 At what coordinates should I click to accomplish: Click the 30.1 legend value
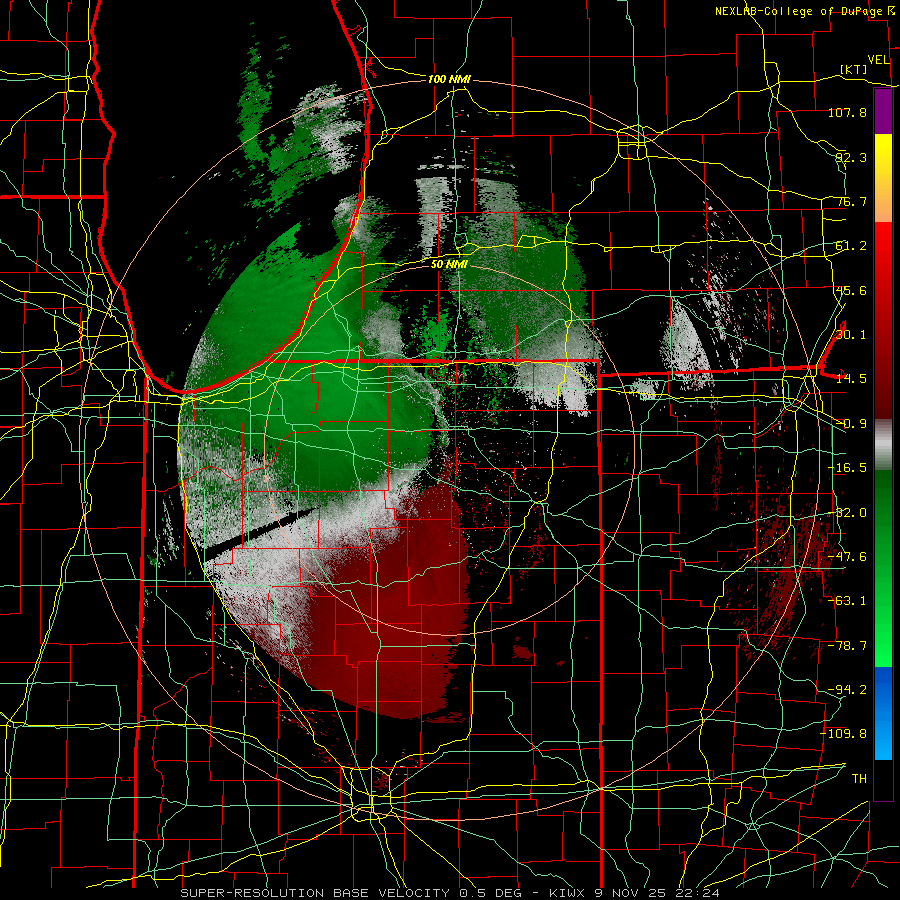tap(851, 335)
